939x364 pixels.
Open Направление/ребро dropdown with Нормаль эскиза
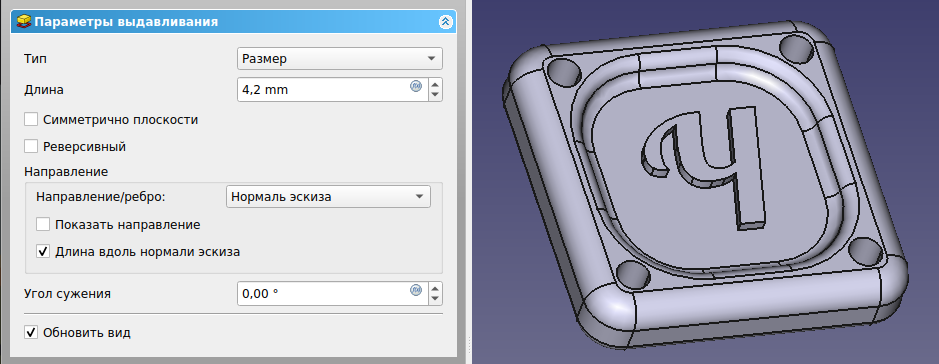coord(328,196)
